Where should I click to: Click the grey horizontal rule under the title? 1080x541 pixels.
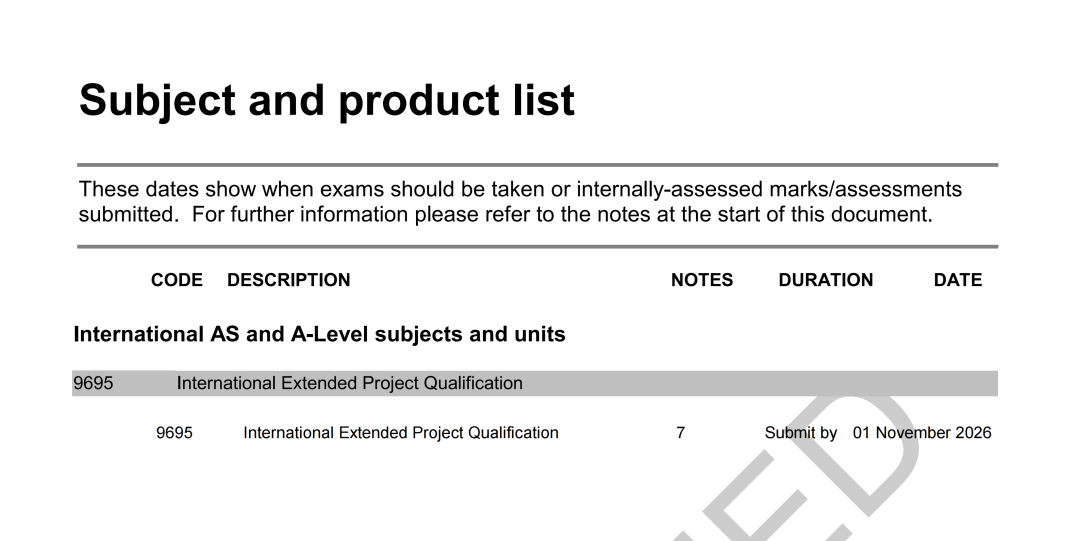[537, 165]
